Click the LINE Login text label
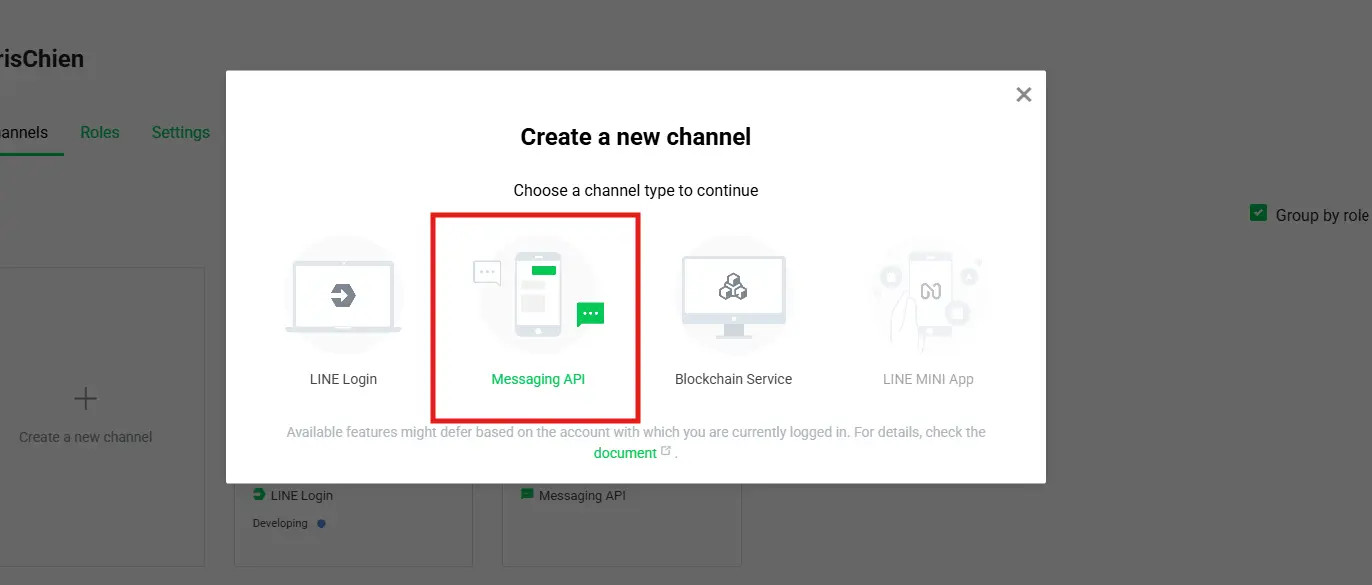The width and height of the screenshot is (1372, 585). pos(343,379)
